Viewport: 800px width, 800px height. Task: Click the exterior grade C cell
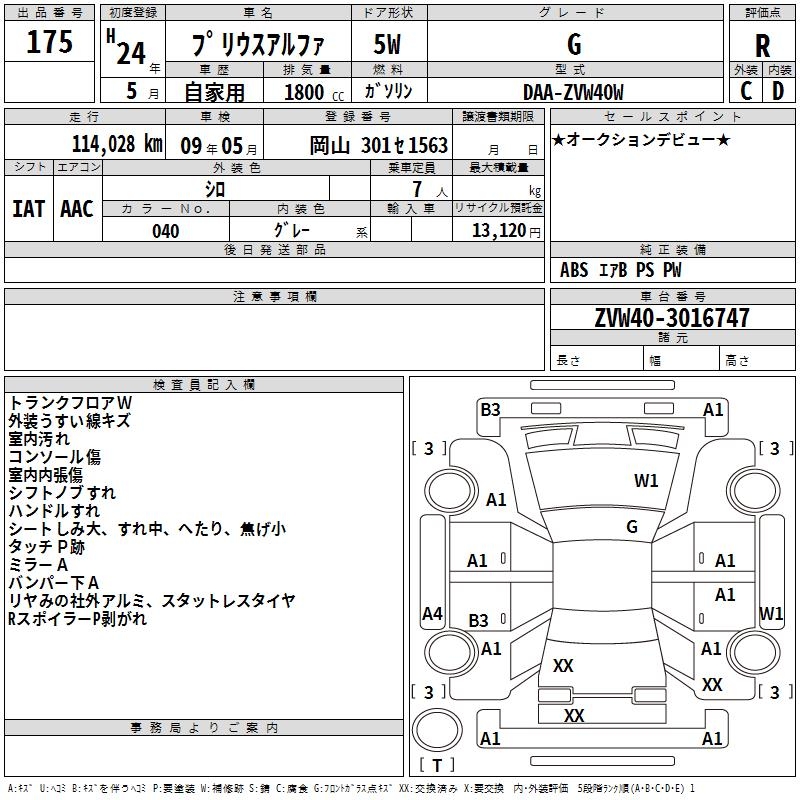pos(746,91)
